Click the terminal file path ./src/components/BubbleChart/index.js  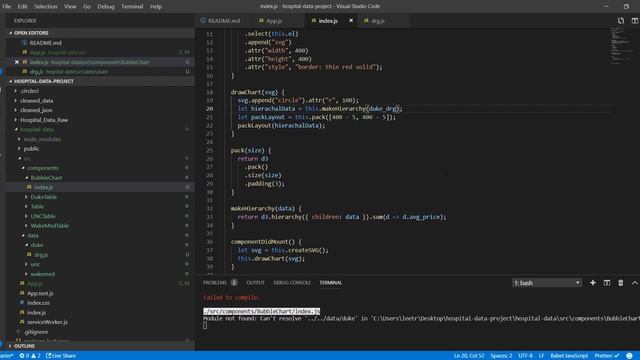(261, 311)
